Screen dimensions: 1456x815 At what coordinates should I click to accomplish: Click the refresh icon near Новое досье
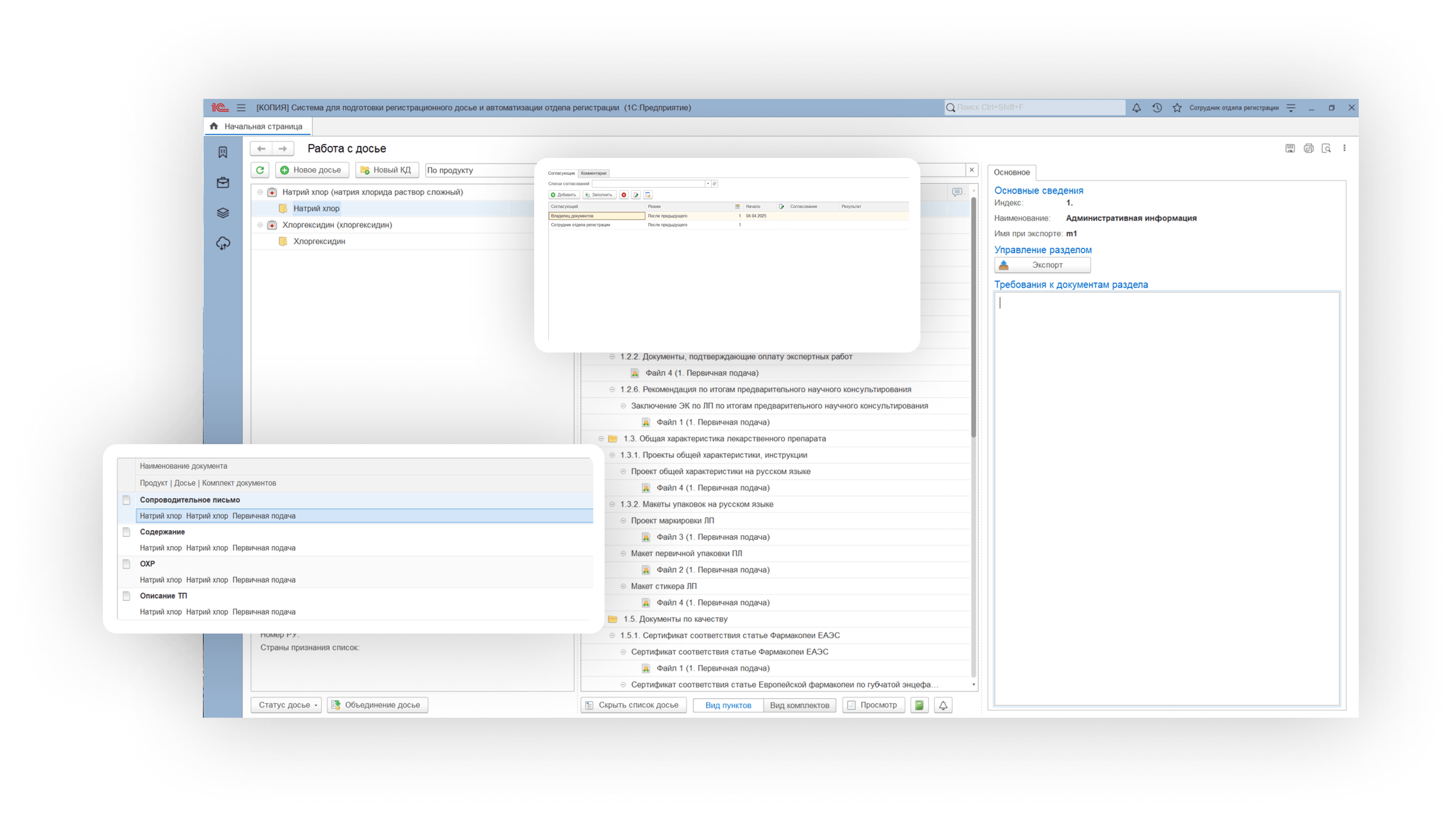[259, 170]
